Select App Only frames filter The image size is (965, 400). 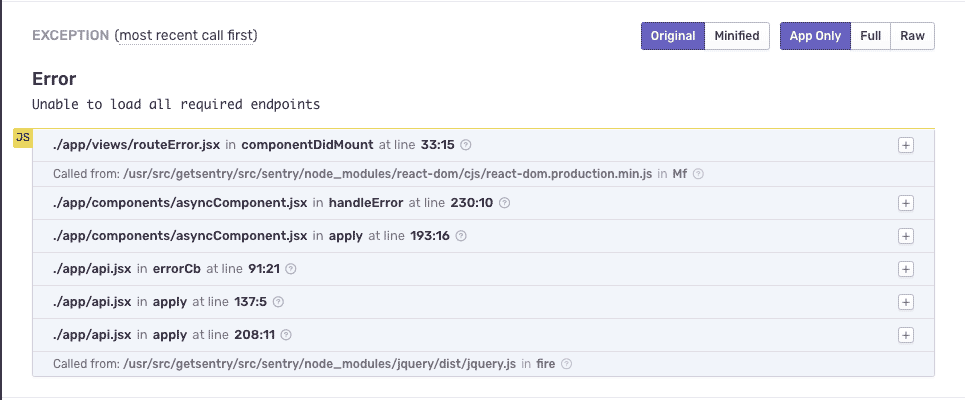pos(815,36)
